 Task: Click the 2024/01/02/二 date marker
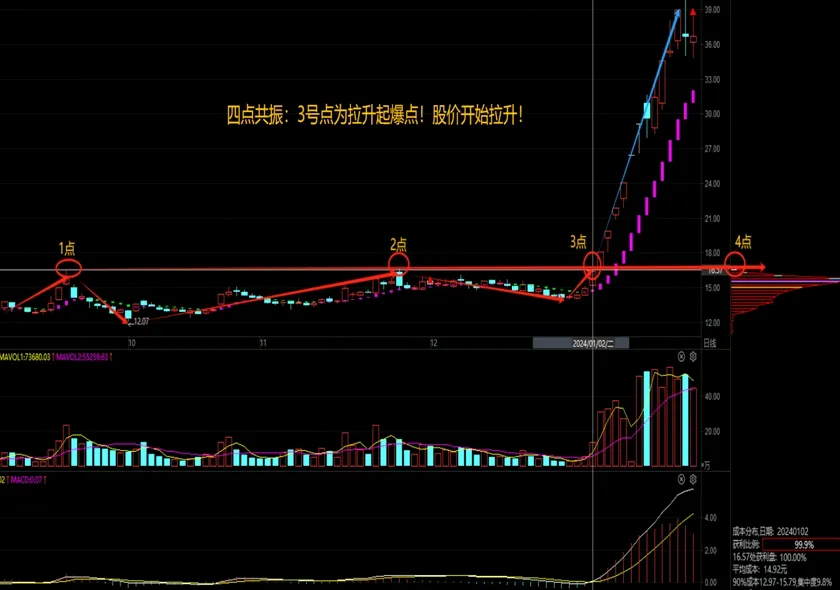(593, 343)
